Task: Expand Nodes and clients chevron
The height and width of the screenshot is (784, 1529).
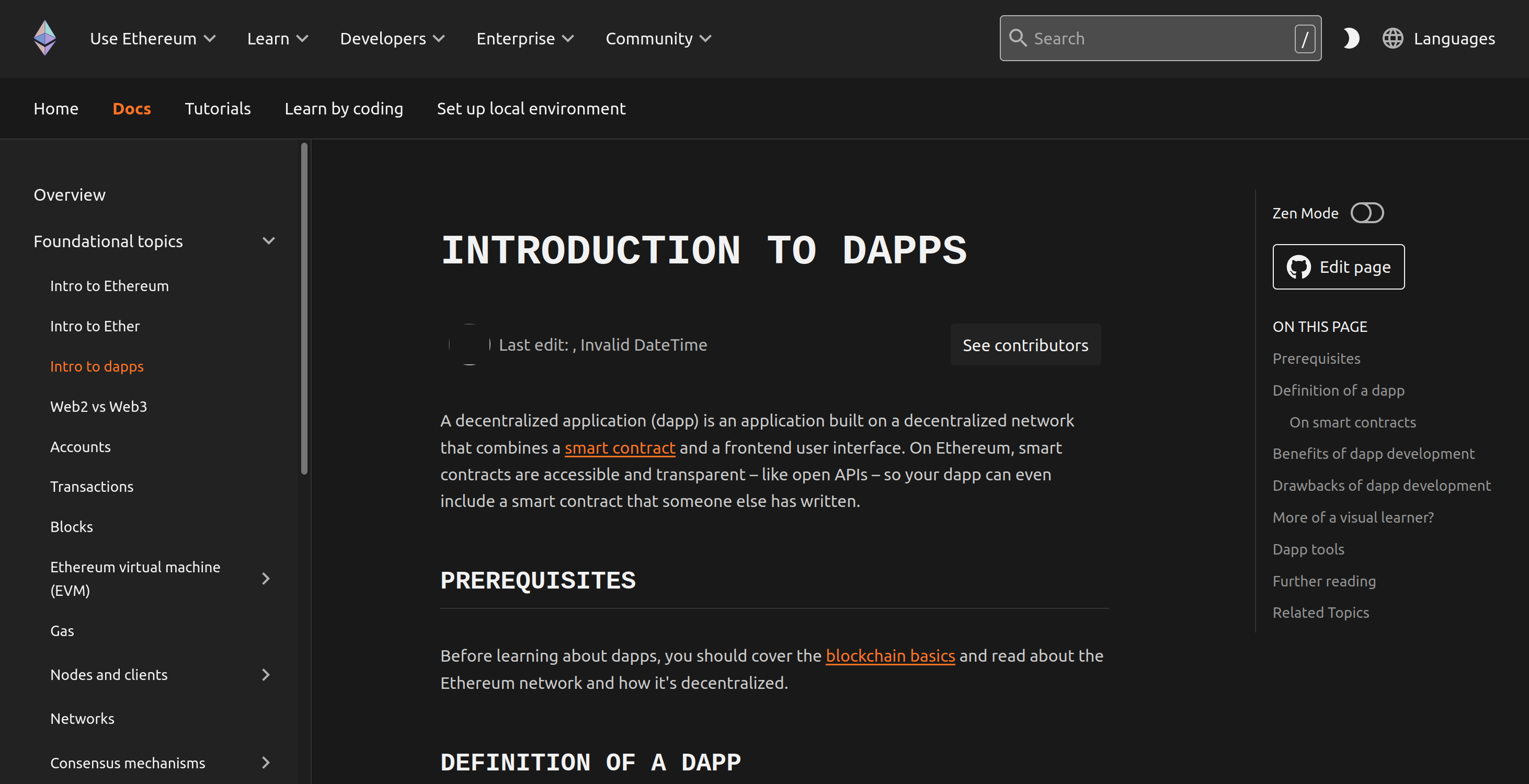Action: click(x=266, y=675)
